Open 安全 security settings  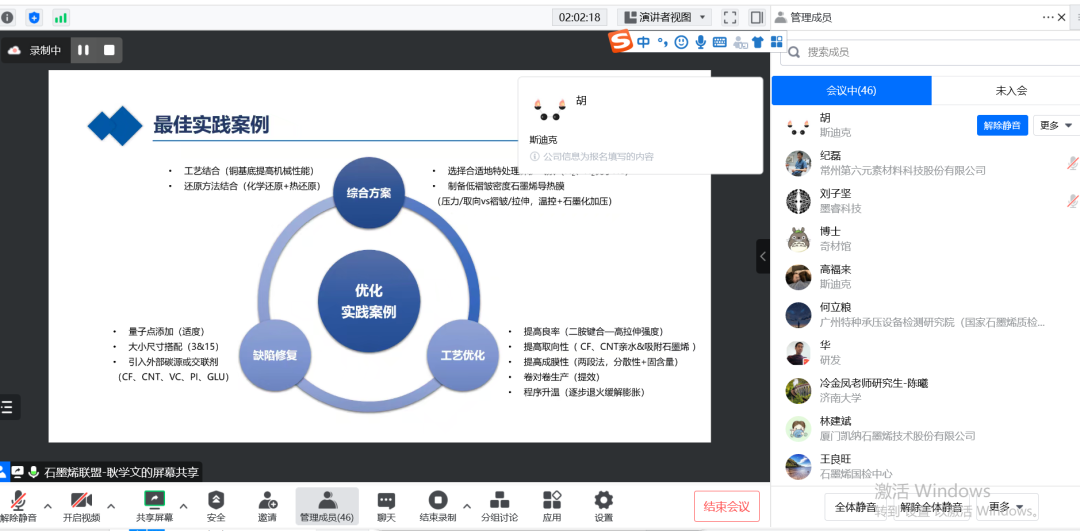click(x=216, y=507)
